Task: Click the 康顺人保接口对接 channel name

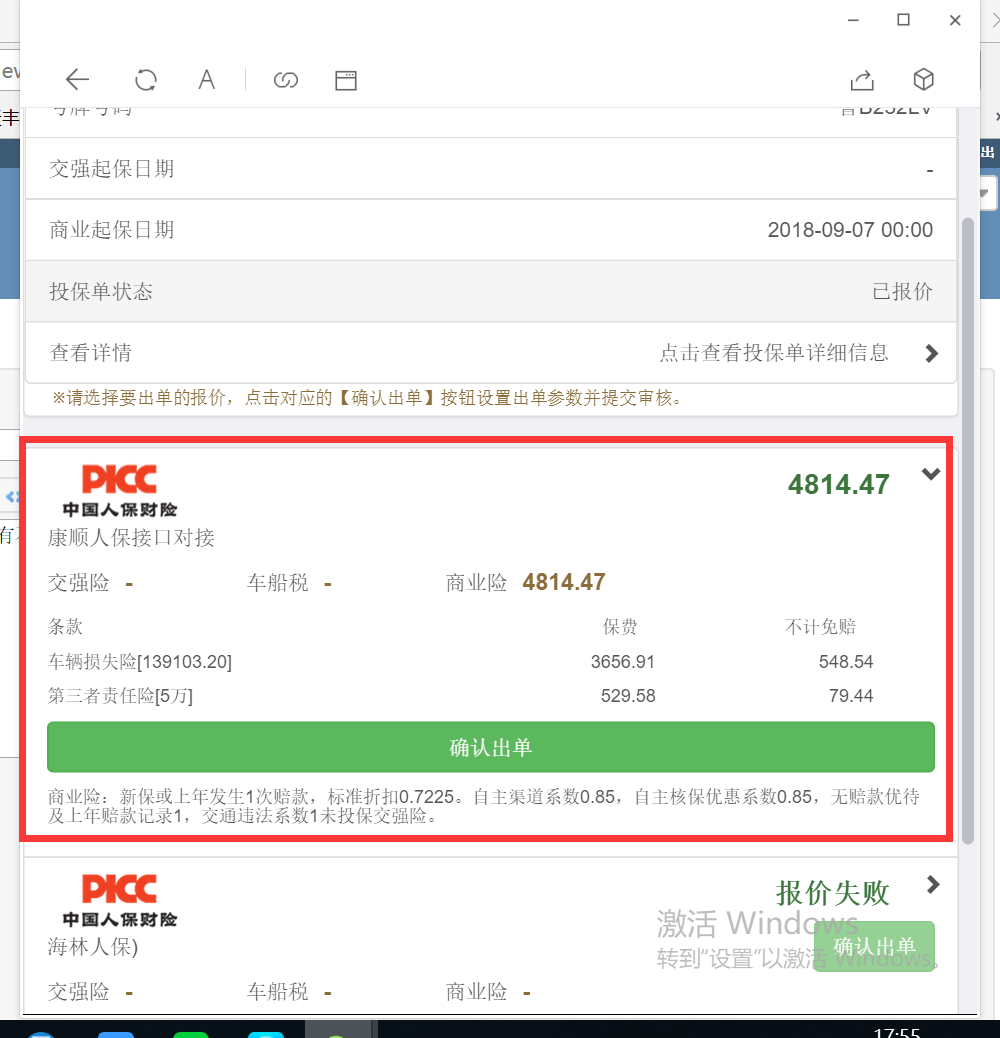Action: [131, 538]
